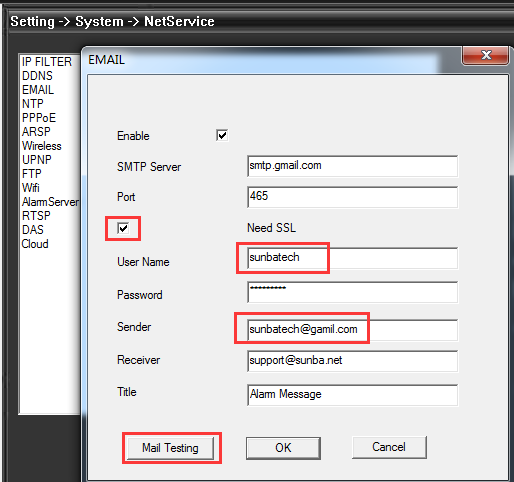Click into the Port number field

(353, 197)
